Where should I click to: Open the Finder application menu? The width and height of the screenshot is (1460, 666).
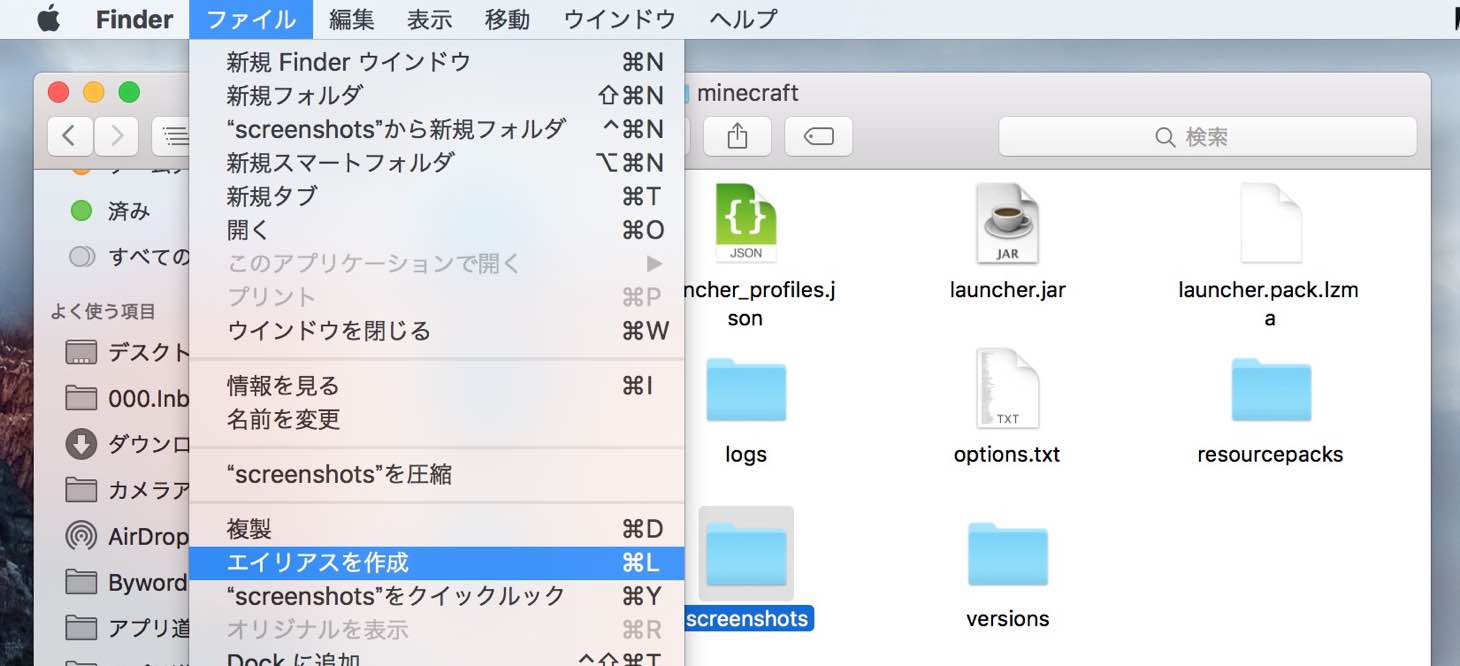(x=134, y=19)
